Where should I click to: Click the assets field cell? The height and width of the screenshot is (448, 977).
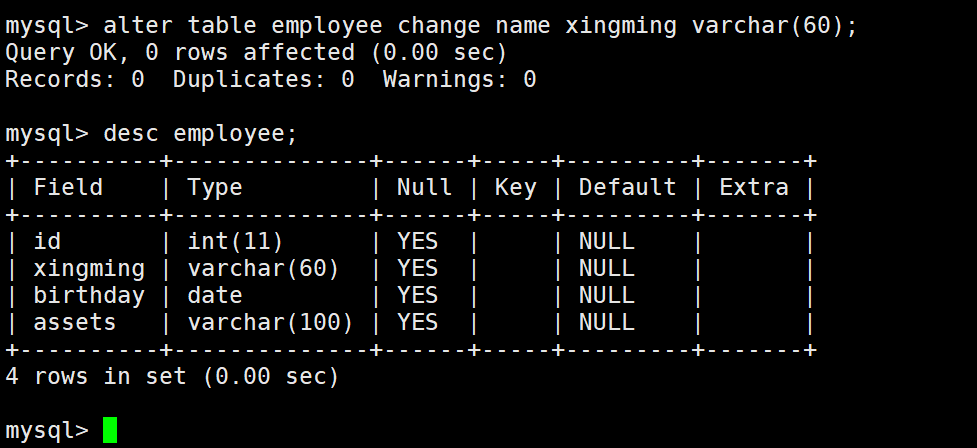point(75,322)
